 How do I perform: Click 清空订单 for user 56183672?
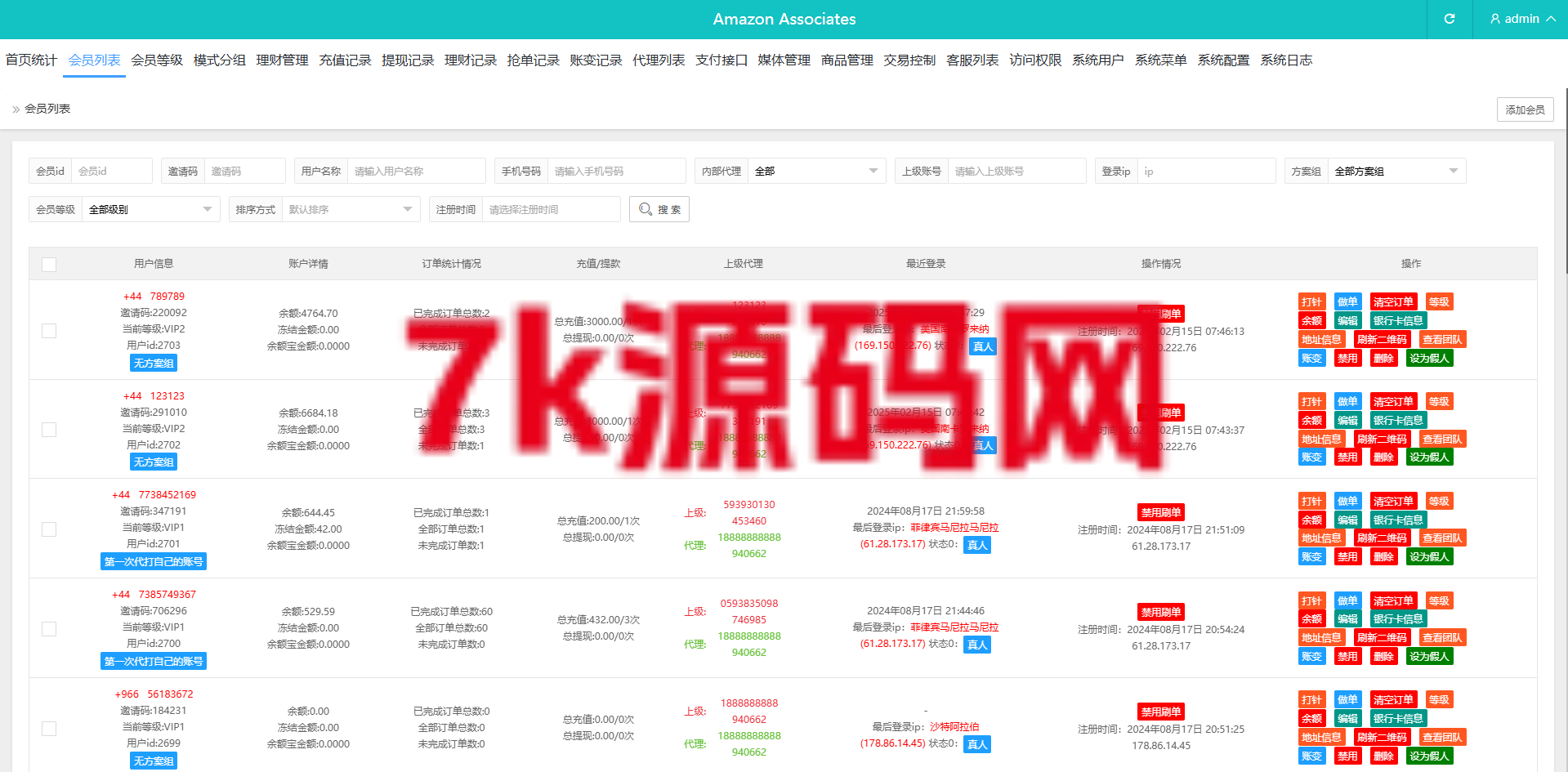[x=1393, y=699]
